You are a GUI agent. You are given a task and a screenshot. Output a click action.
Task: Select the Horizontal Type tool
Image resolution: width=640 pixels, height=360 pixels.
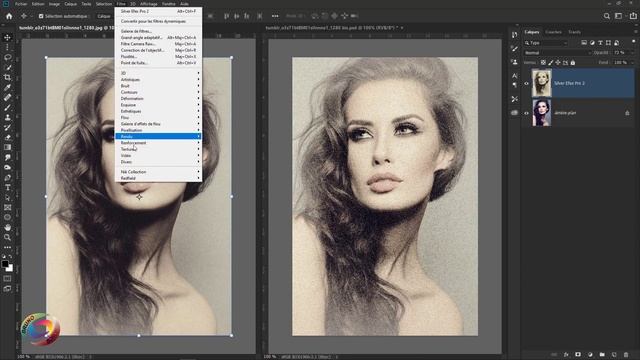point(7,187)
